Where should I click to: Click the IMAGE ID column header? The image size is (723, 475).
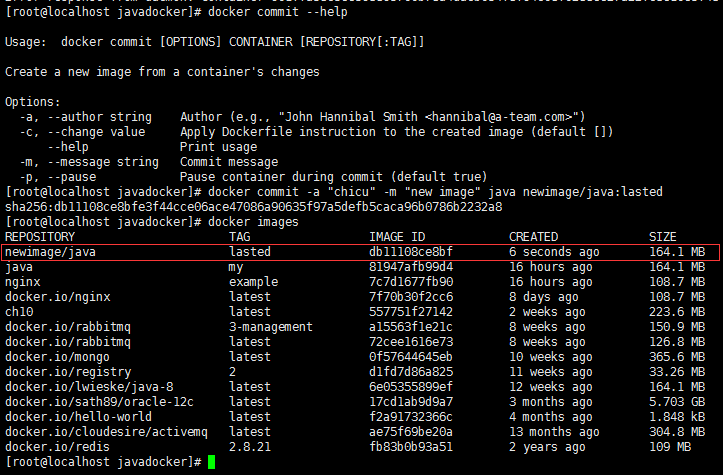397,237
